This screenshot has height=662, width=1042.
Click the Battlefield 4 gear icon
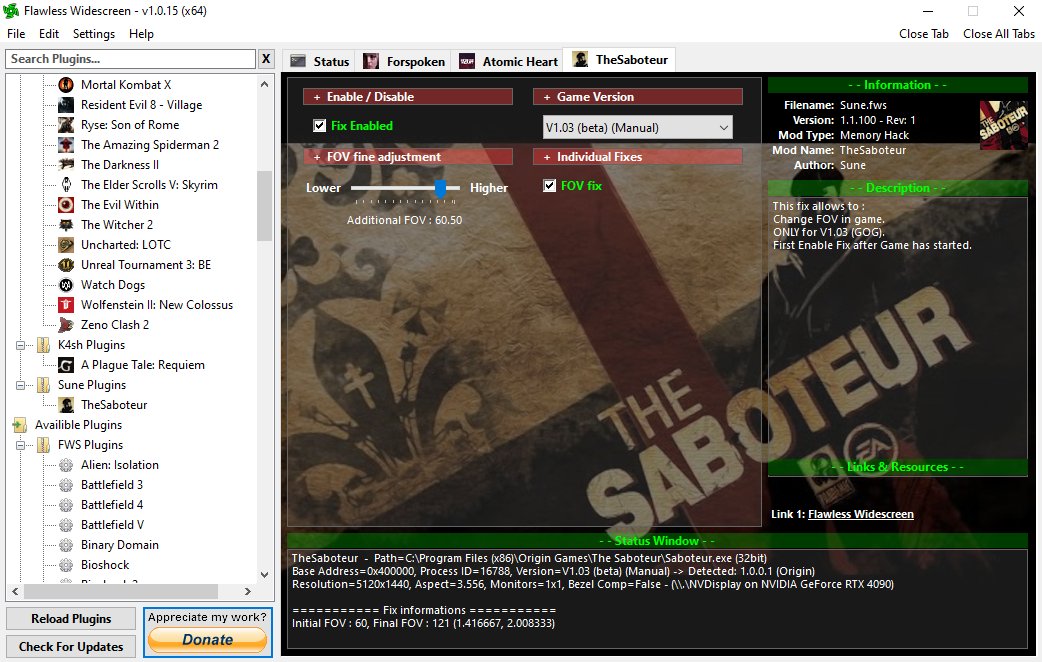66,504
